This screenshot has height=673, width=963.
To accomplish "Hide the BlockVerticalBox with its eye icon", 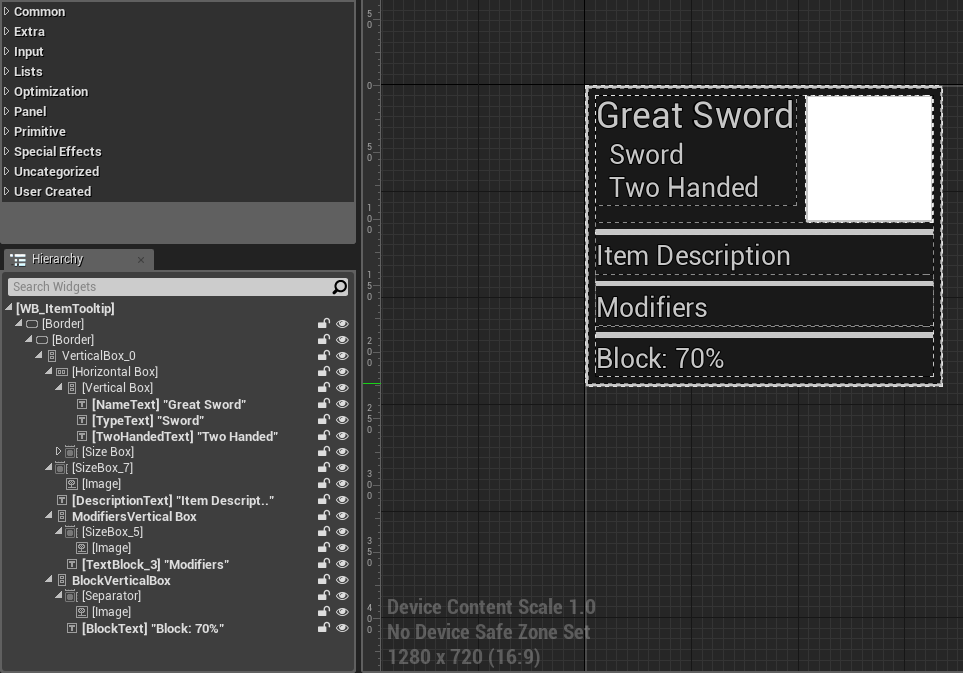I will 342,580.
